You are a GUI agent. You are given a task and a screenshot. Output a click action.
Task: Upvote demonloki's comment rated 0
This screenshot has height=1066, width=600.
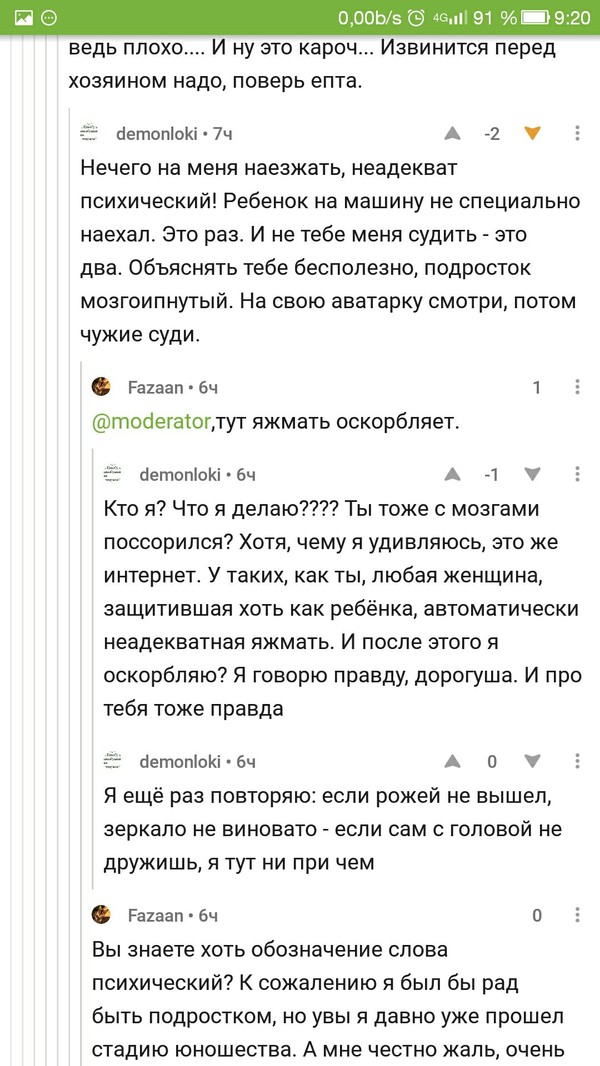452,761
